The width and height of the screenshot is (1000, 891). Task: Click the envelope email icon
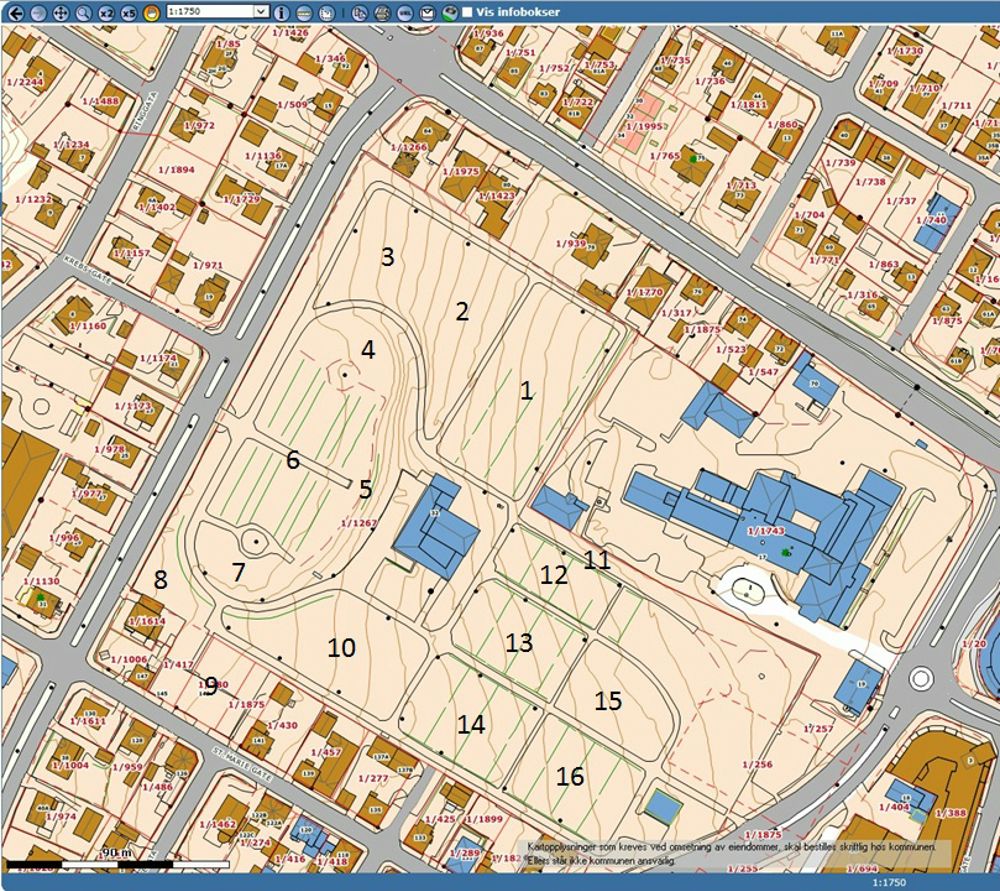(428, 12)
